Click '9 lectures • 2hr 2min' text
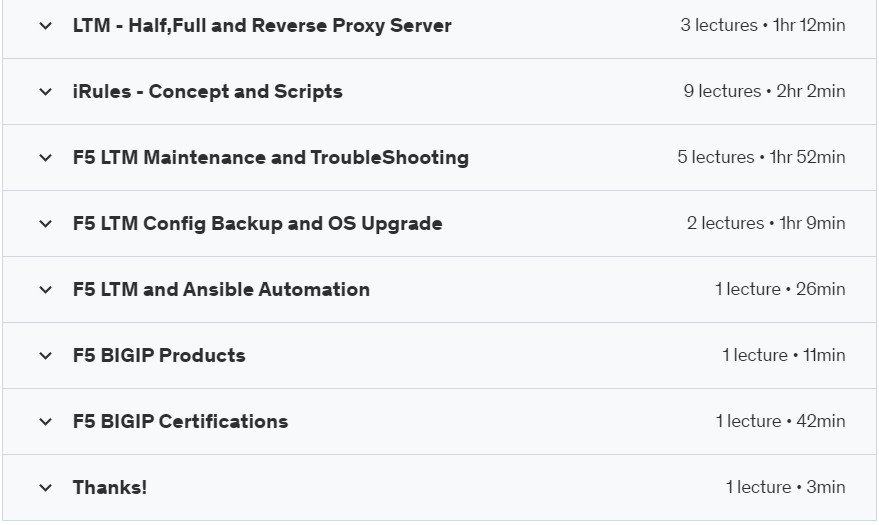Image resolution: width=879 pixels, height=525 pixels. [x=764, y=91]
